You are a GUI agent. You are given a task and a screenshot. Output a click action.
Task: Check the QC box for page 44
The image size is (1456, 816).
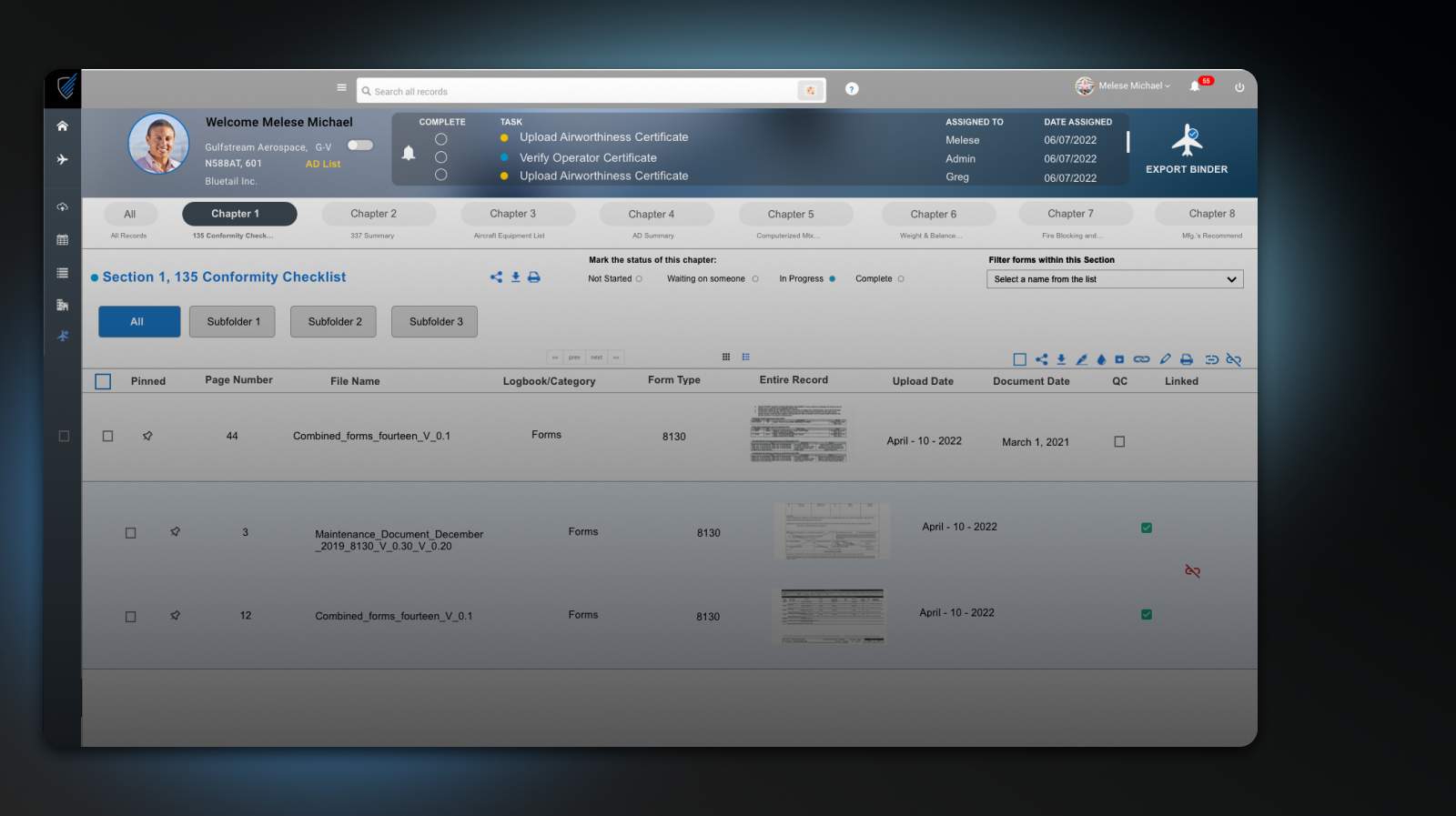click(x=1119, y=442)
